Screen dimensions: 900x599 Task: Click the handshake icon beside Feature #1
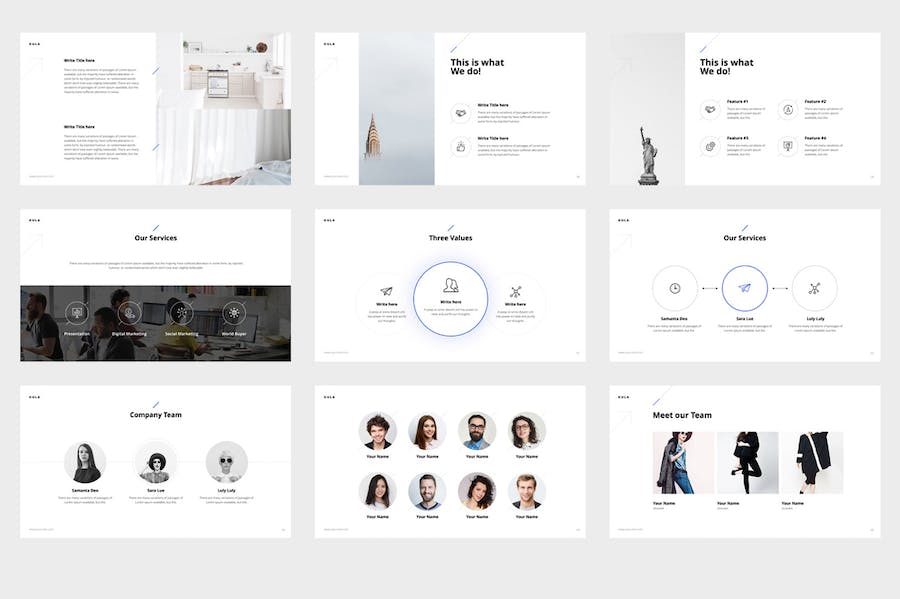[x=709, y=109]
